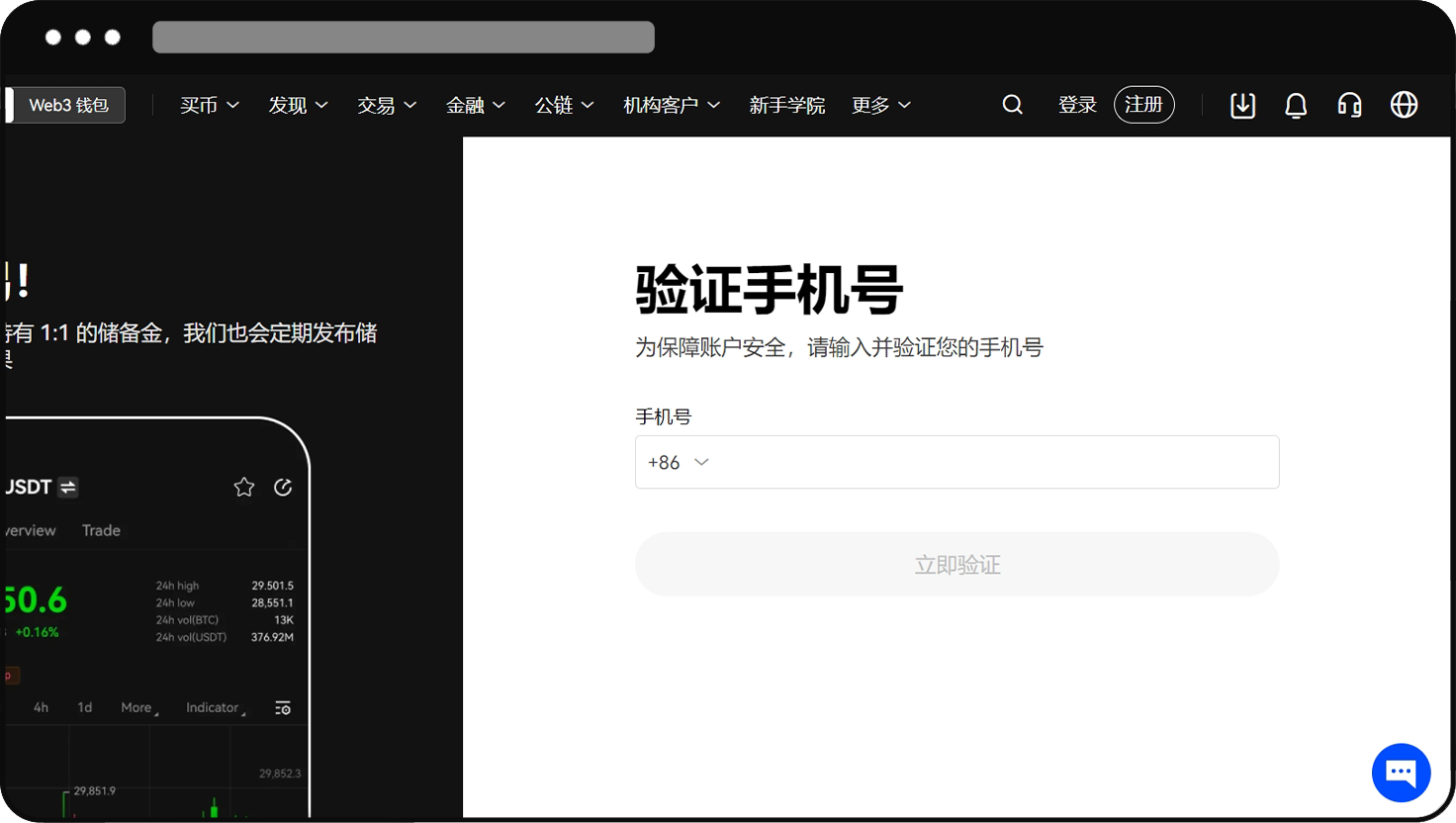Select the Overview tab on the widget

(x=28, y=530)
